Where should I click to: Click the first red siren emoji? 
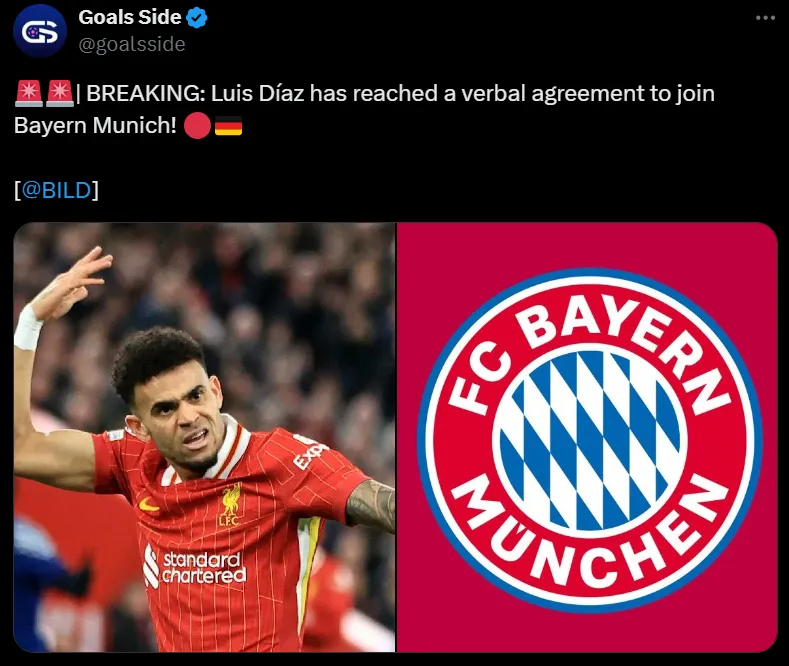[x=29, y=94]
